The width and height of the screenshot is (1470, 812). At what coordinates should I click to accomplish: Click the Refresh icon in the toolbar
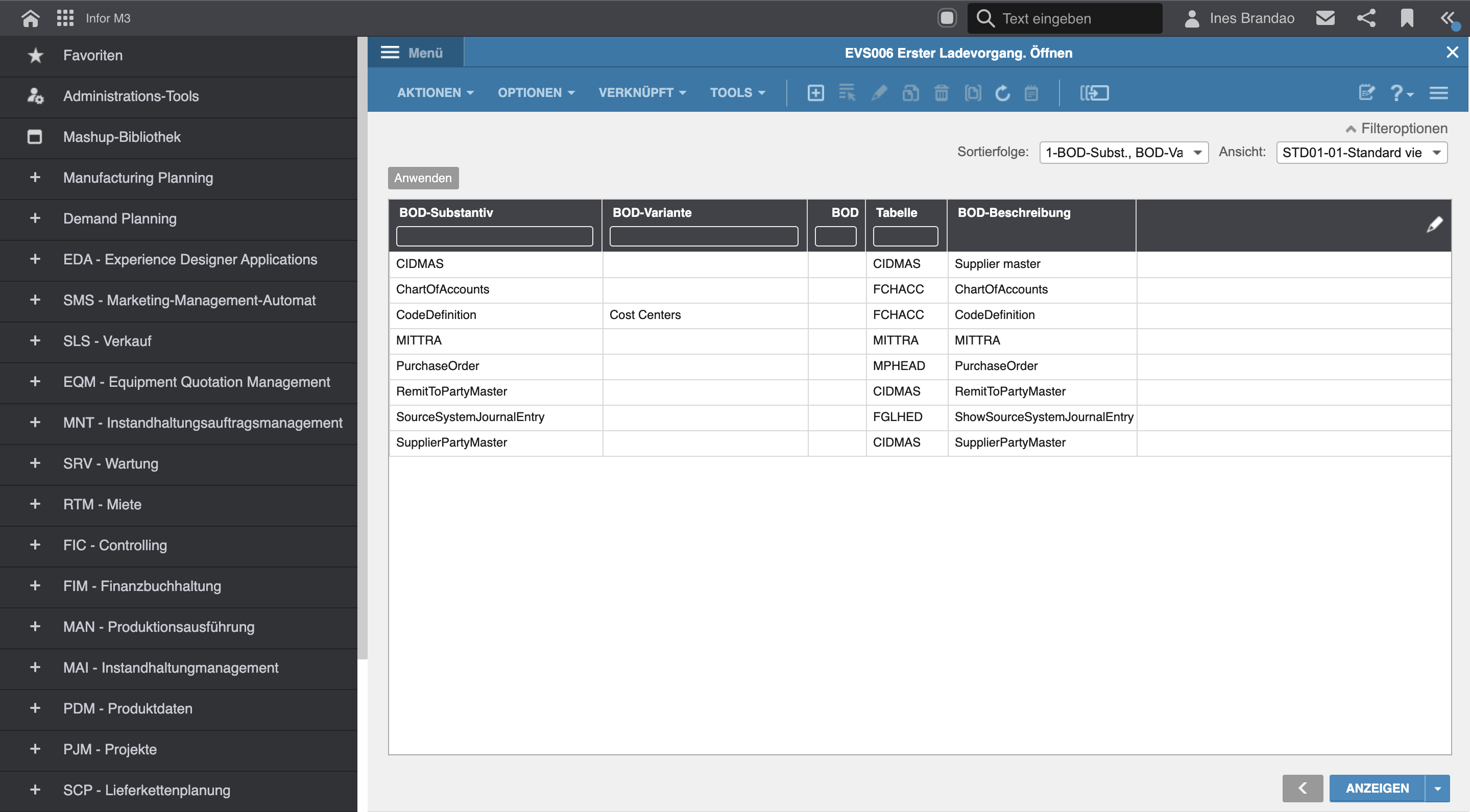click(x=1002, y=92)
